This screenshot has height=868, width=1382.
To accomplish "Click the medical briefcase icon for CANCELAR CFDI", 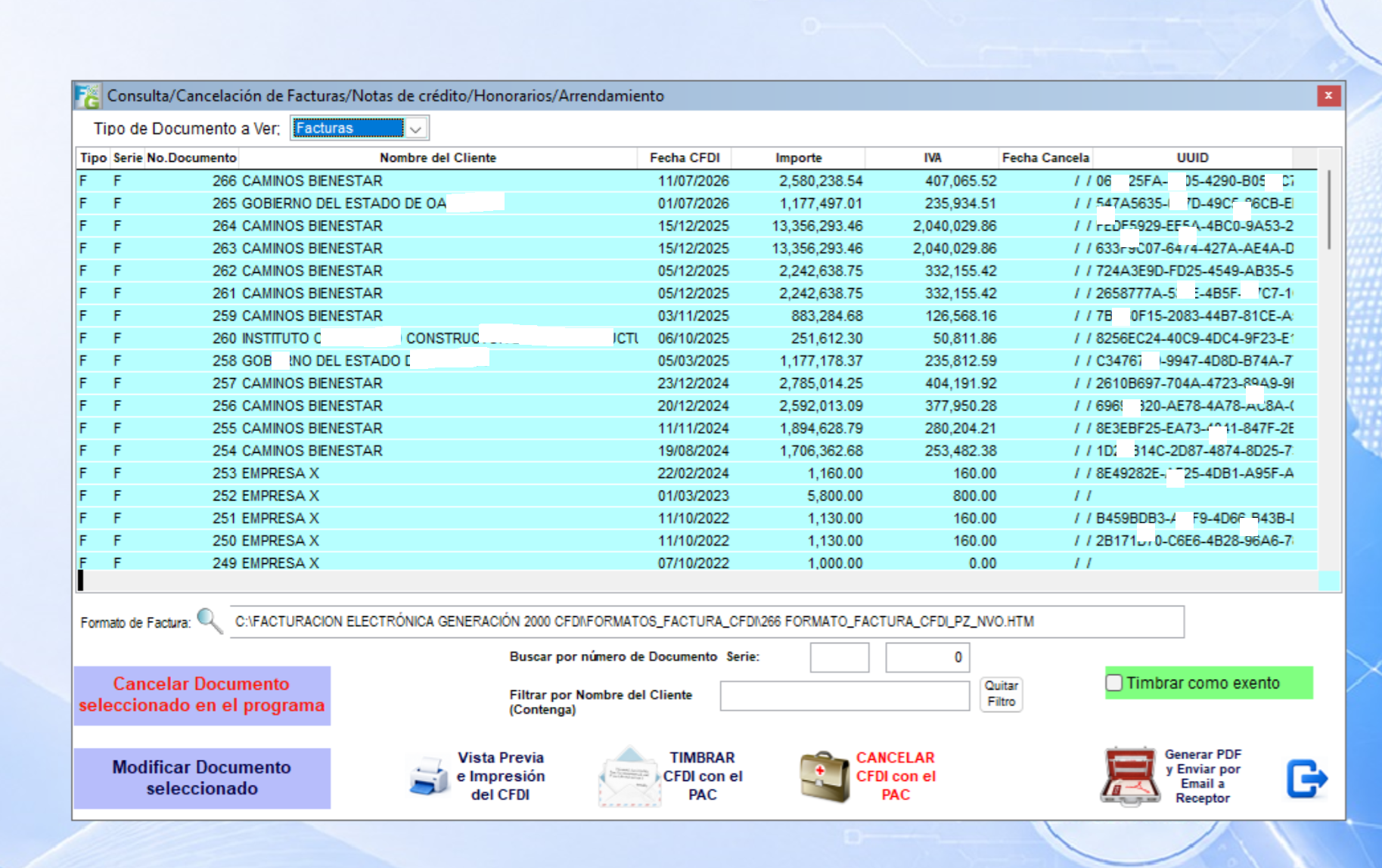I will [825, 777].
